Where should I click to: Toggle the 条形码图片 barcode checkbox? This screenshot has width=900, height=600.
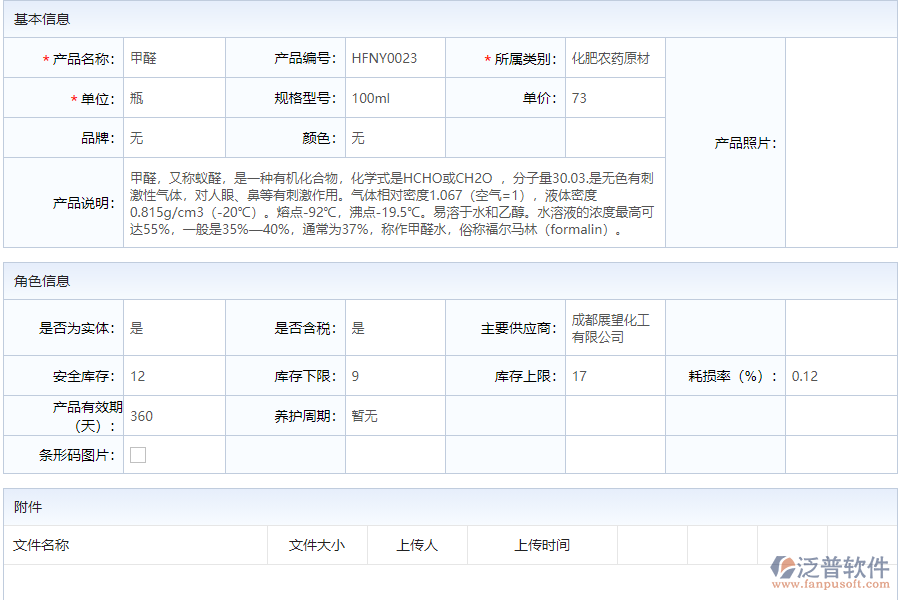point(136,453)
